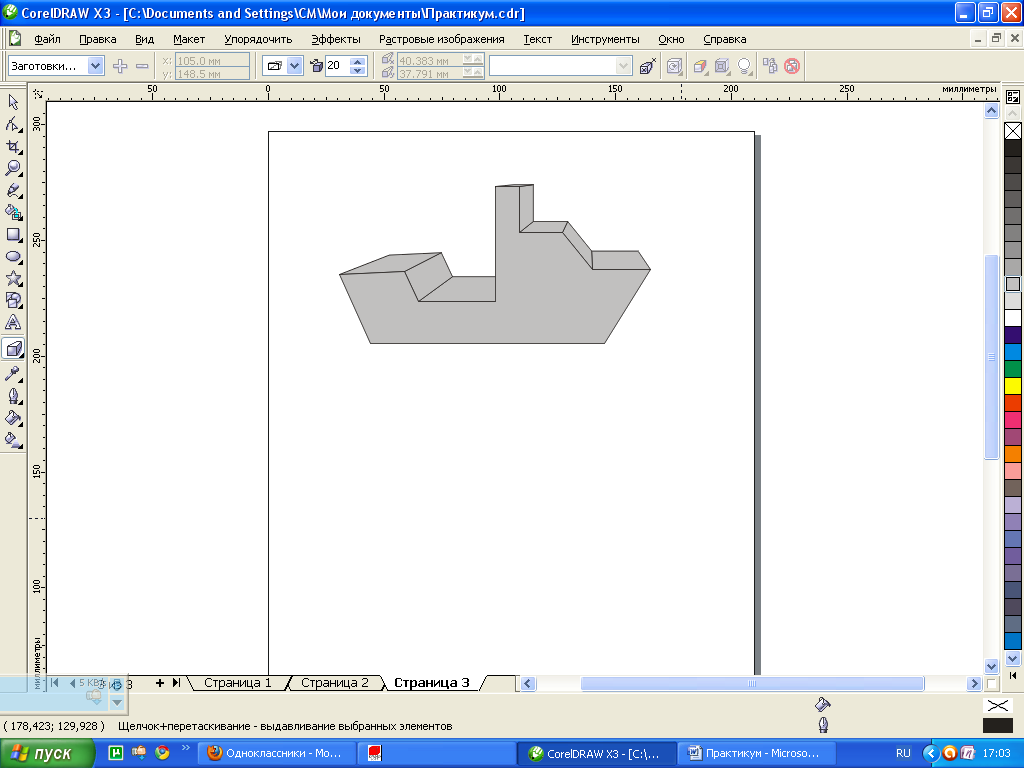Open the Окно menu

point(671,39)
